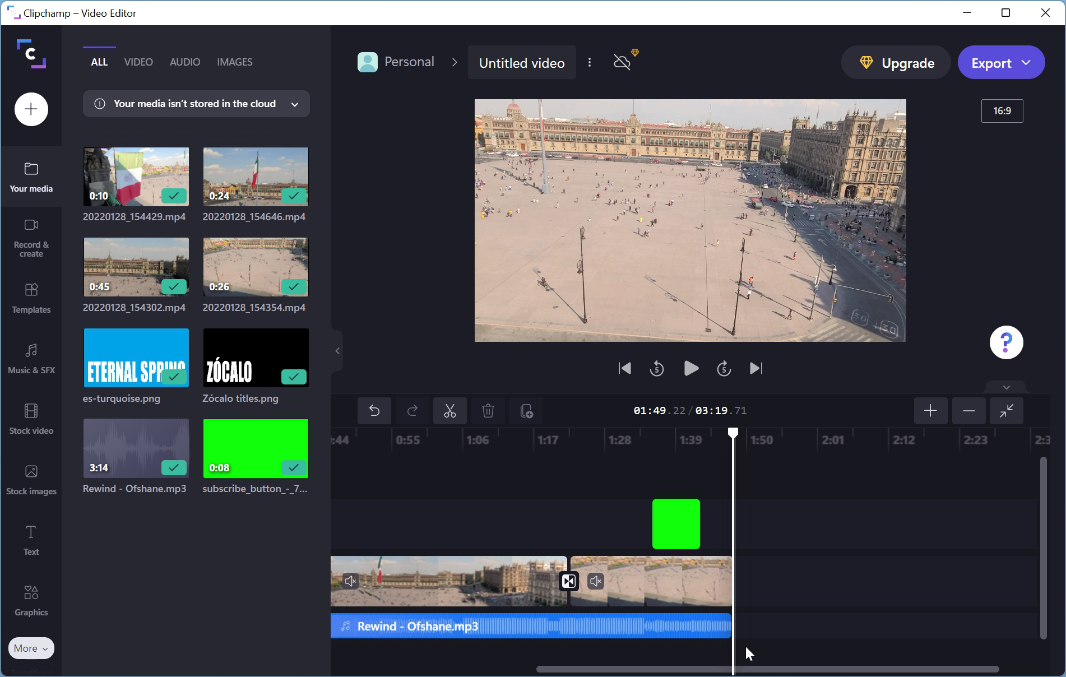Click the horizontal timeline scrollbar
This screenshot has width=1066, height=677.
coord(767,669)
